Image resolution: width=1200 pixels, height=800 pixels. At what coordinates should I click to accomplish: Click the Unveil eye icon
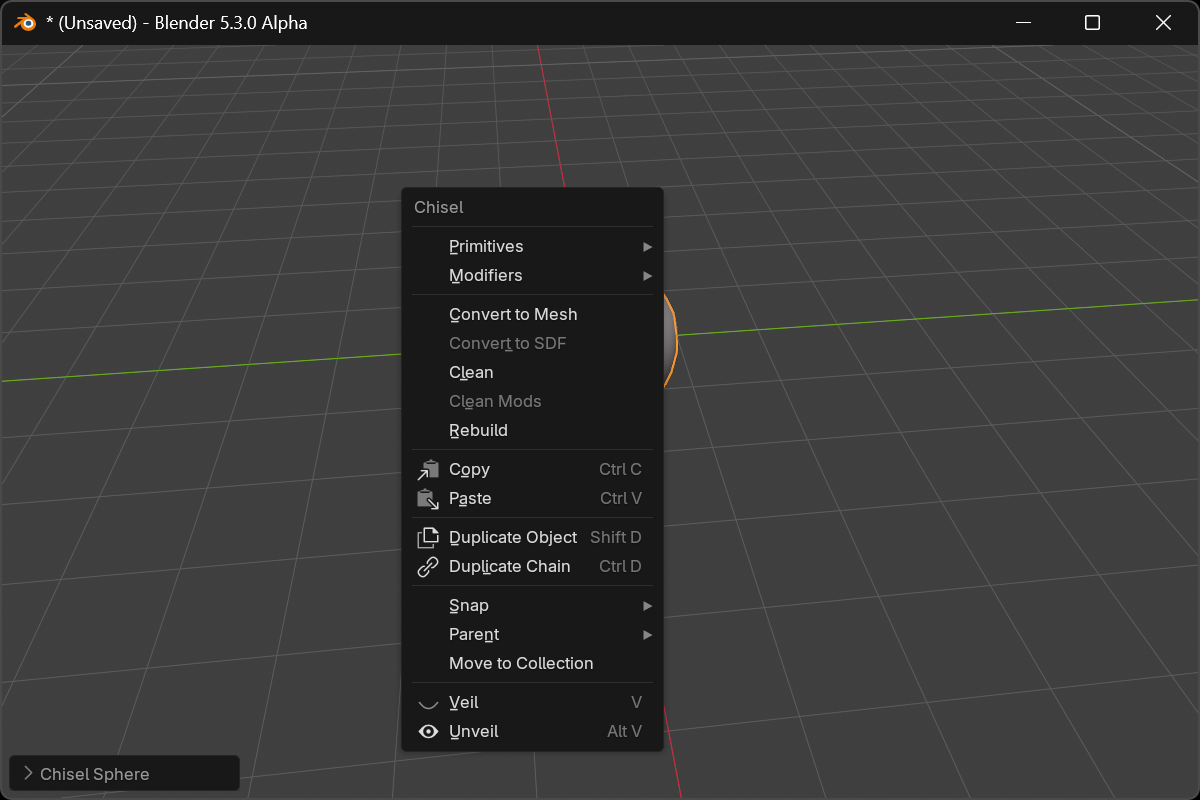[x=428, y=731]
